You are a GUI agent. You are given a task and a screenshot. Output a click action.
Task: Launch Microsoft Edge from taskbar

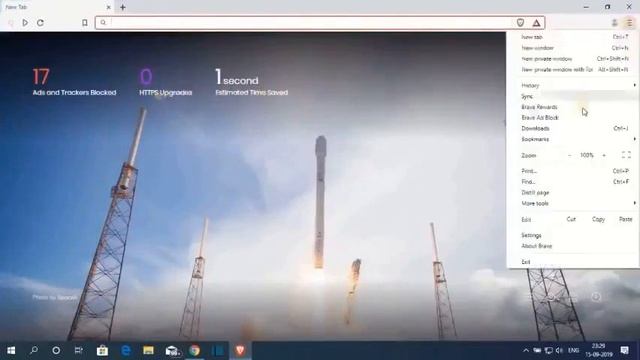pyautogui.click(x=126, y=350)
